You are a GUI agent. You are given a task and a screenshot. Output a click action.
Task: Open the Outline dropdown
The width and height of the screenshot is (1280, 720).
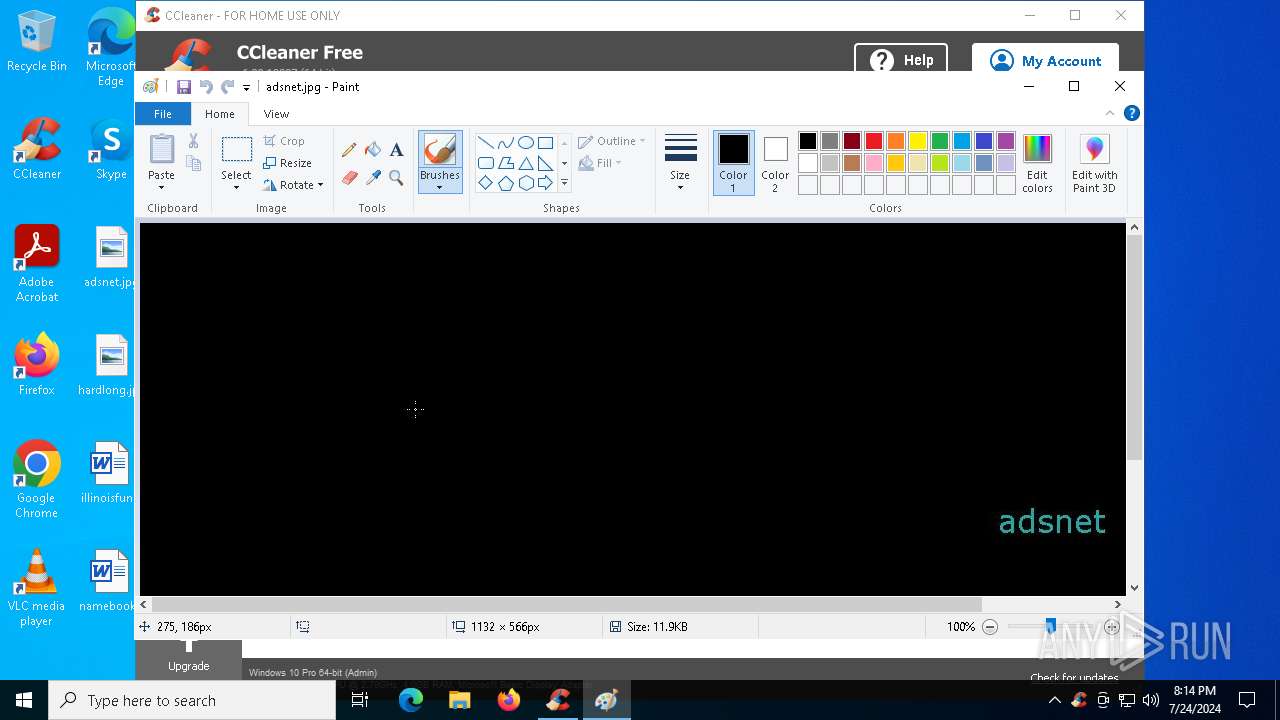(x=611, y=141)
